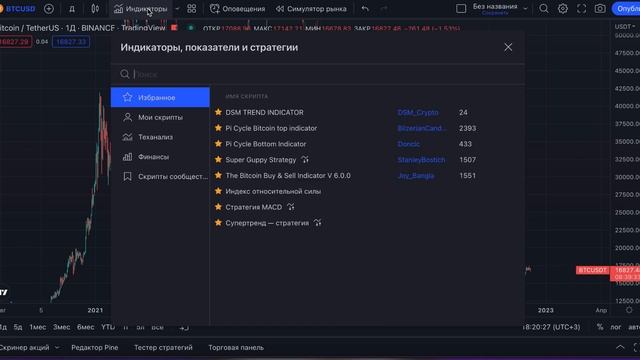Open Теханализ category
The image size is (640, 360).
[160, 137]
